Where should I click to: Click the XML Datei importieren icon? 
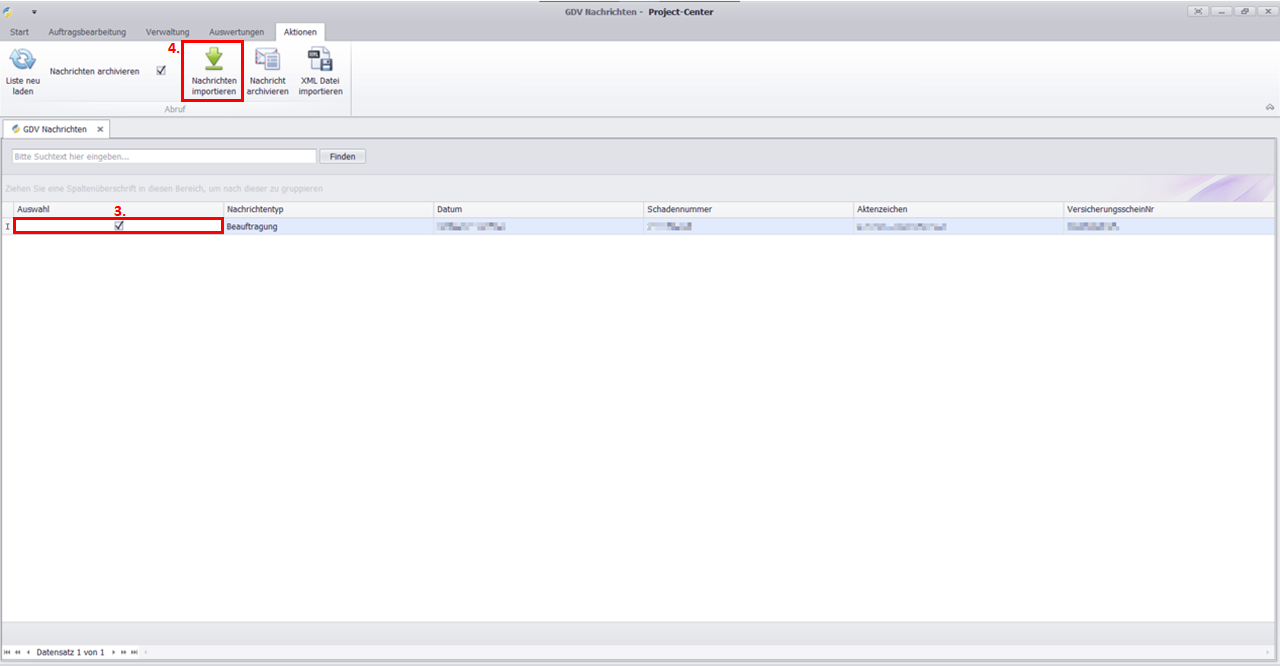(320, 59)
